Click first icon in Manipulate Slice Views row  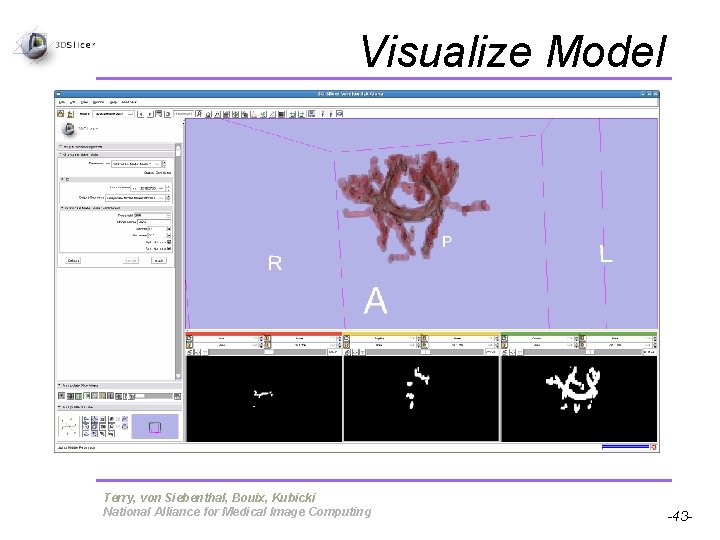point(61,396)
